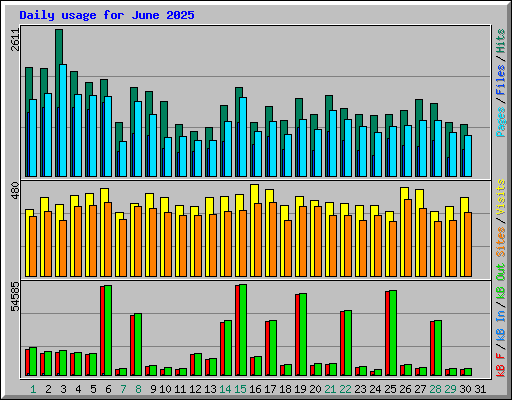
Task: Click the 'Daily usage for June 2025' title
Action: 107,15
